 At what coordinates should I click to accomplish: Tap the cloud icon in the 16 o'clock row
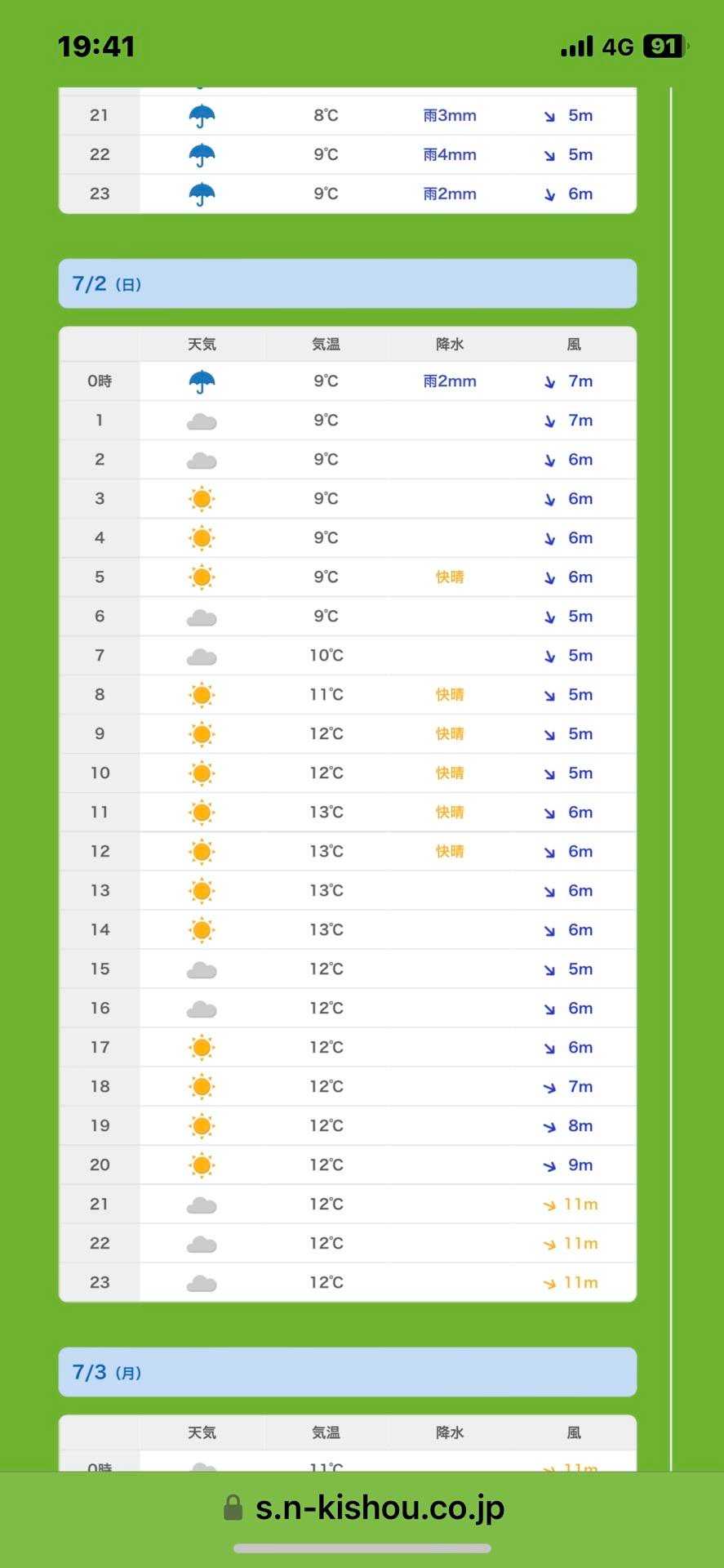202,1009
